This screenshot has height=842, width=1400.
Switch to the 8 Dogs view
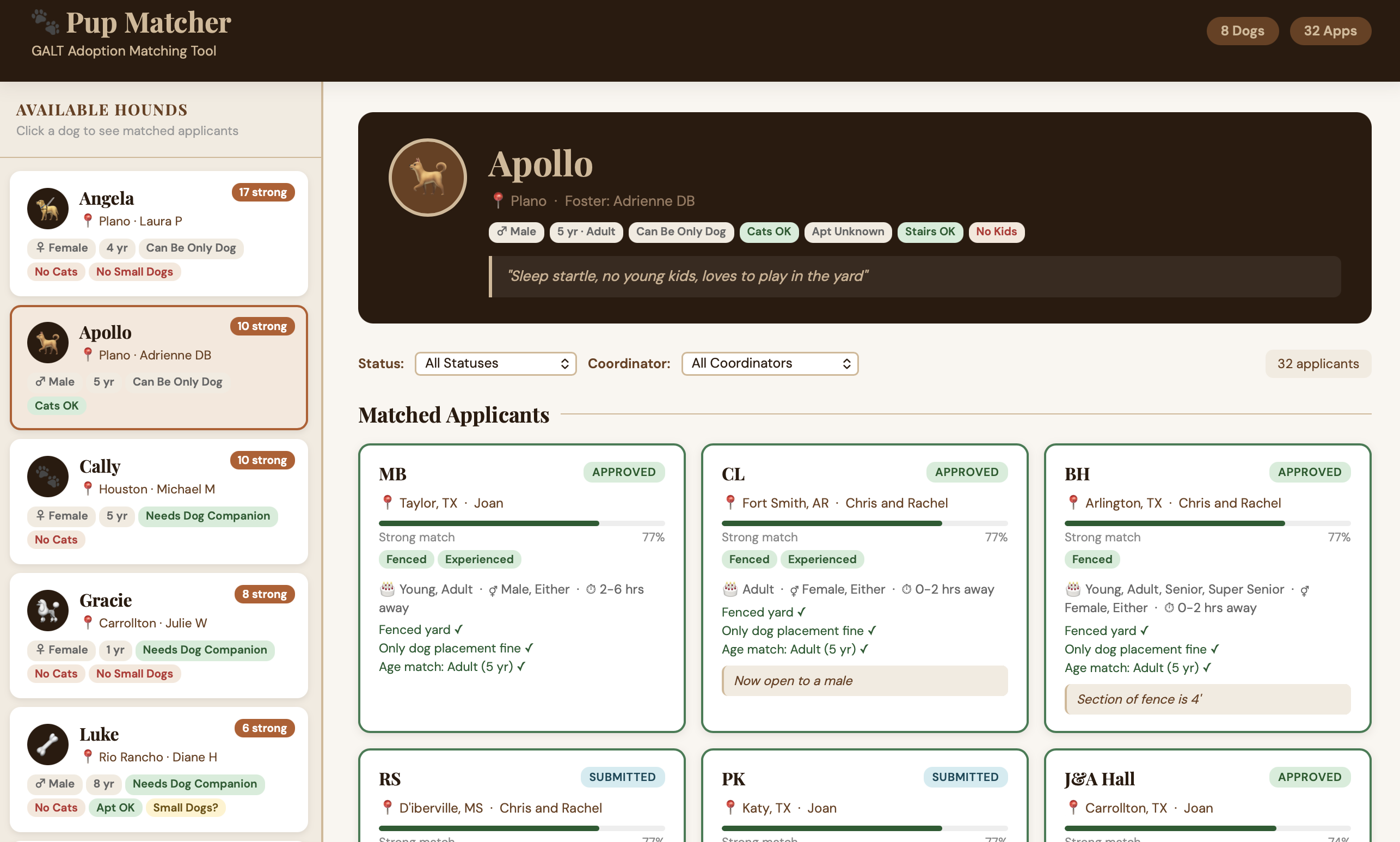[x=1242, y=30]
